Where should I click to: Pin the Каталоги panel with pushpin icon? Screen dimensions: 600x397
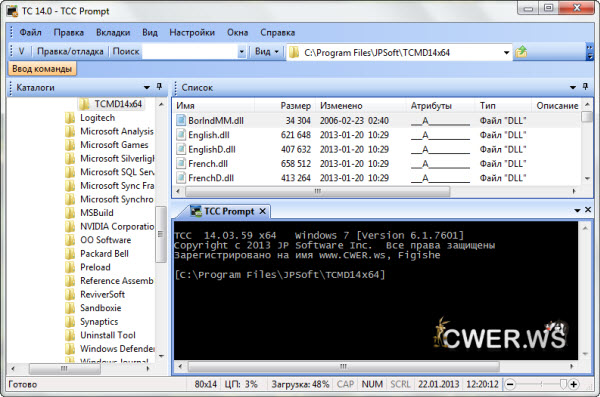click(x=159, y=87)
